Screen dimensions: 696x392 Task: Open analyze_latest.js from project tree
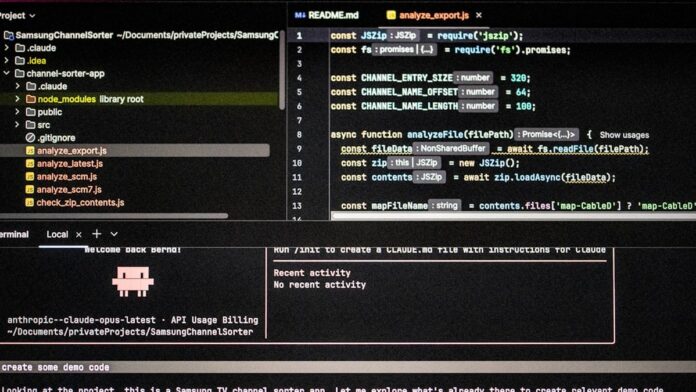click(x=70, y=163)
